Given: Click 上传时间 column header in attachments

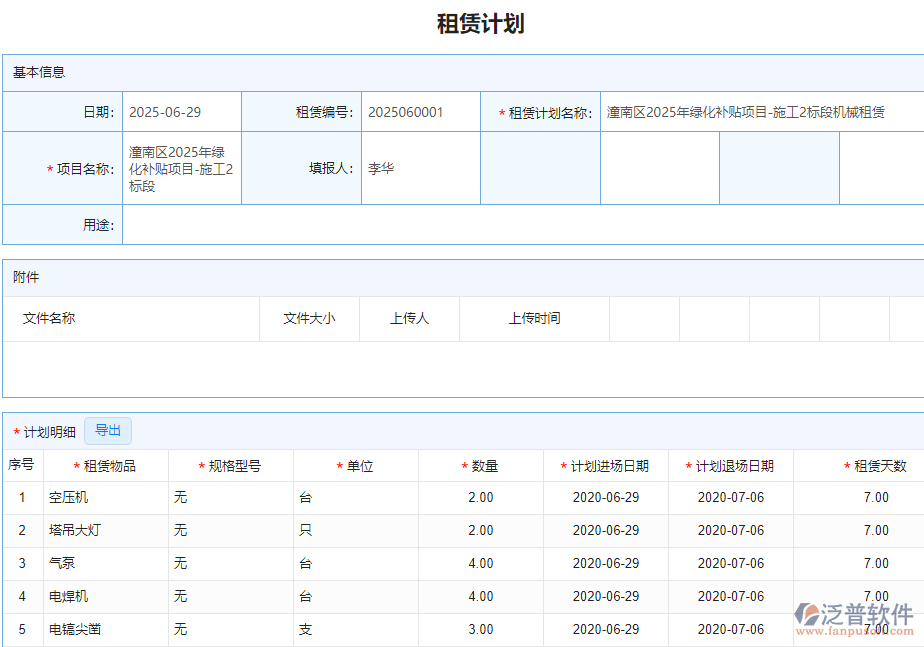Looking at the screenshot, I should 535,319.
